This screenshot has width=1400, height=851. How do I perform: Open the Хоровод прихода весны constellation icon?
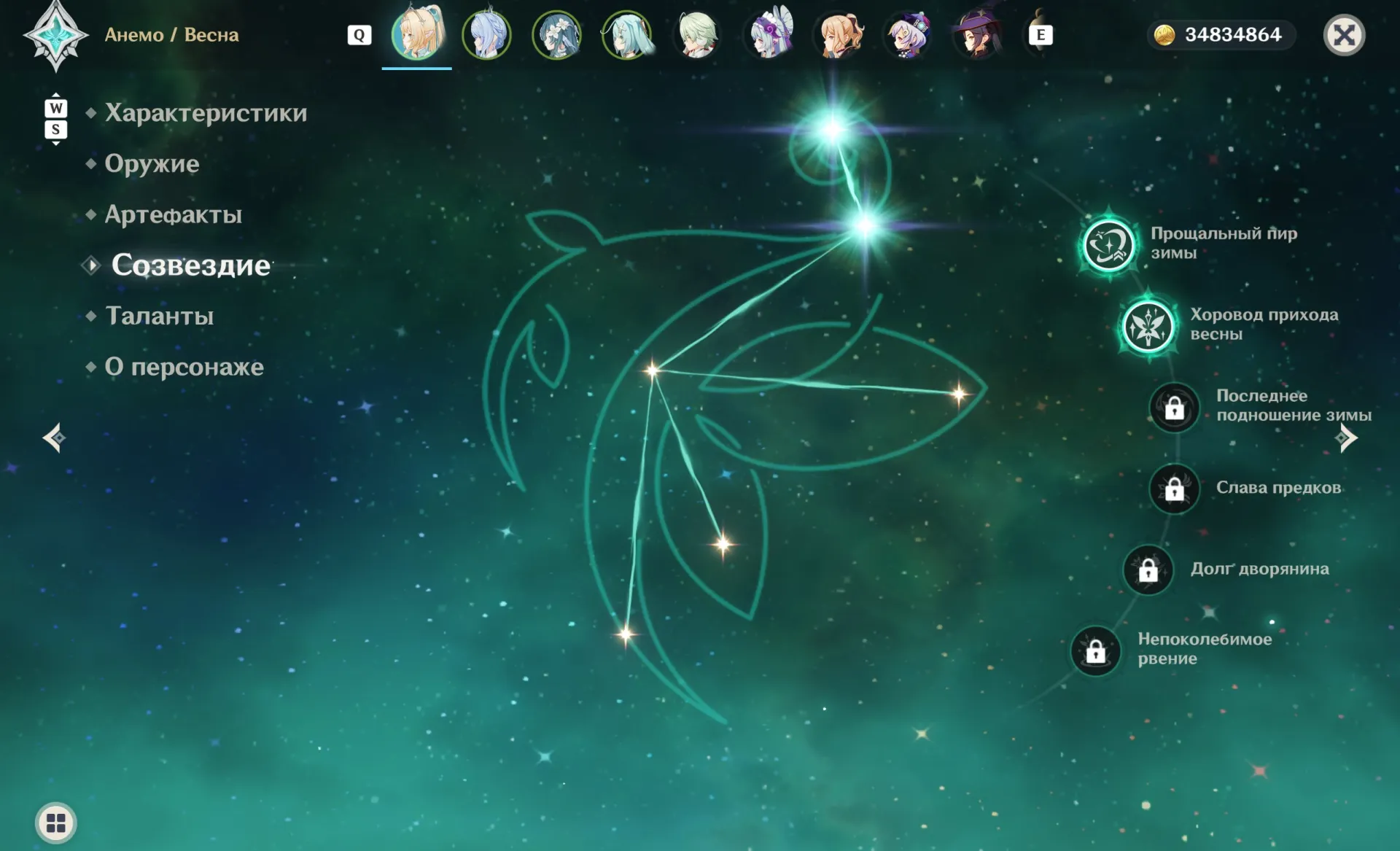click(1148, 326)
